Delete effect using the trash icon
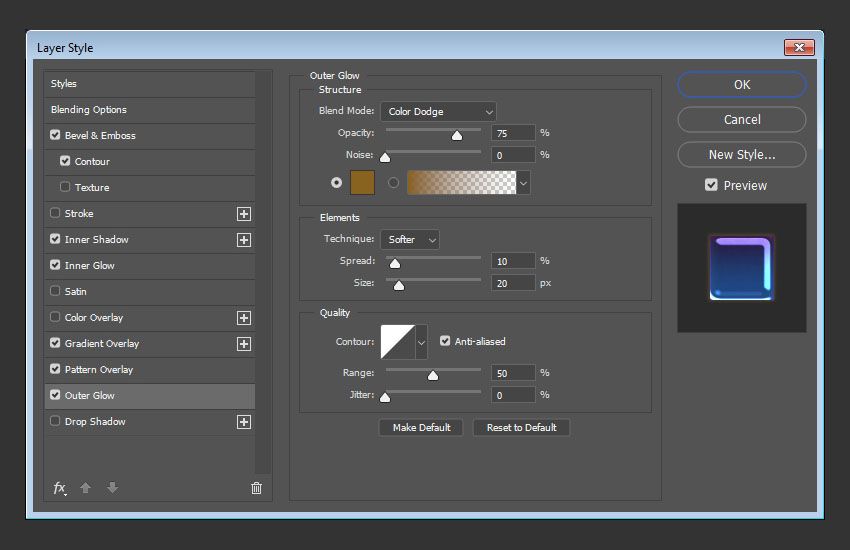This screenshot has height=550, width=850. coord(256,488)
